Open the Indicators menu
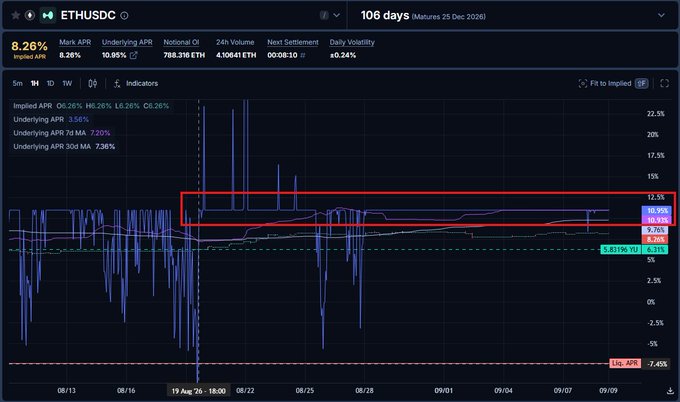The width and height of the screenshot is (680, 402). (142, 83)
